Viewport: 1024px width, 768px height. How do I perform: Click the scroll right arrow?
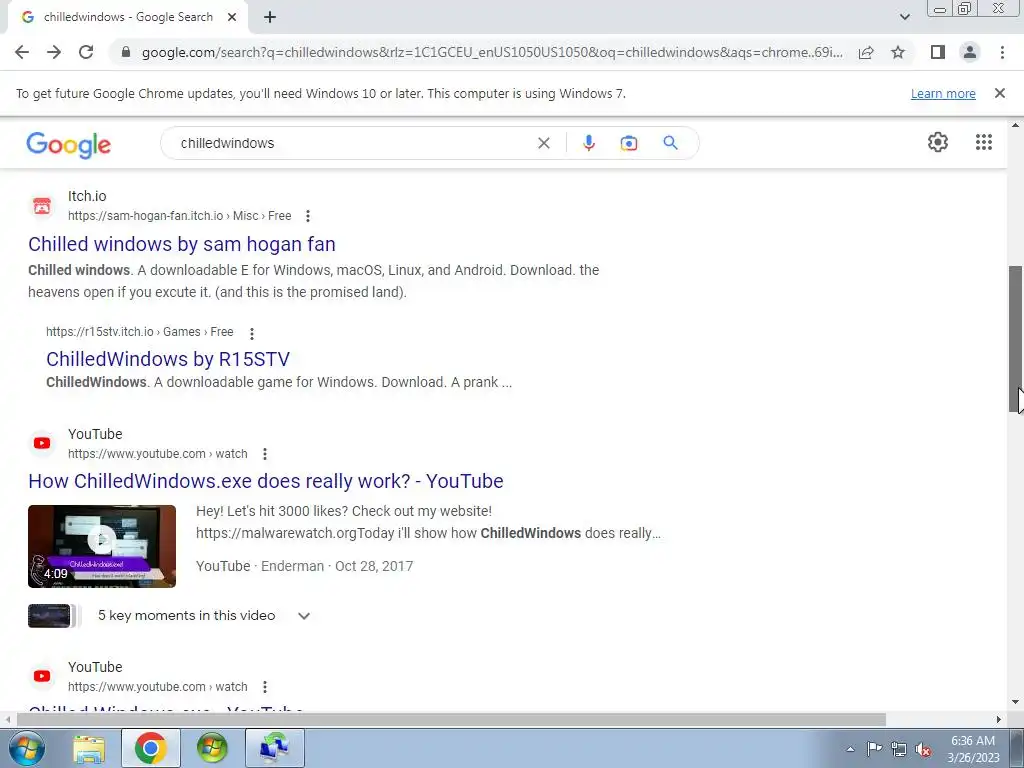999,719
